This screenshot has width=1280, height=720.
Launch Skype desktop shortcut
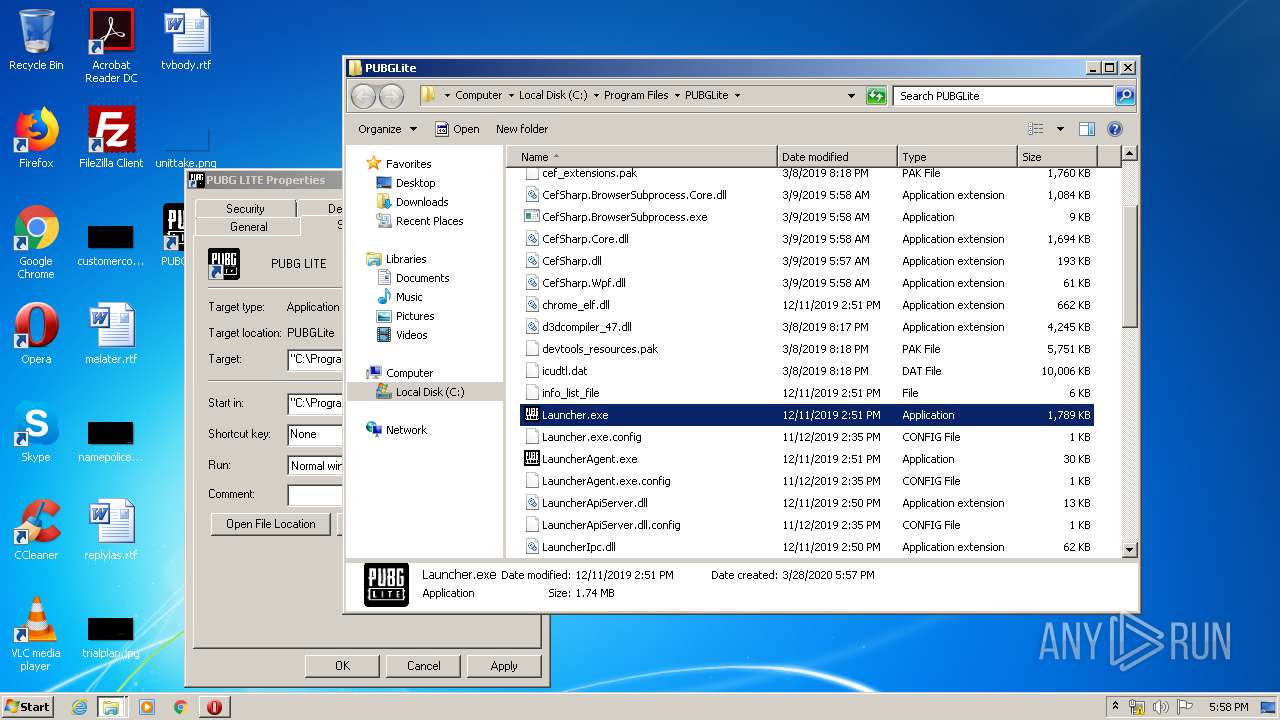point(36,432)
